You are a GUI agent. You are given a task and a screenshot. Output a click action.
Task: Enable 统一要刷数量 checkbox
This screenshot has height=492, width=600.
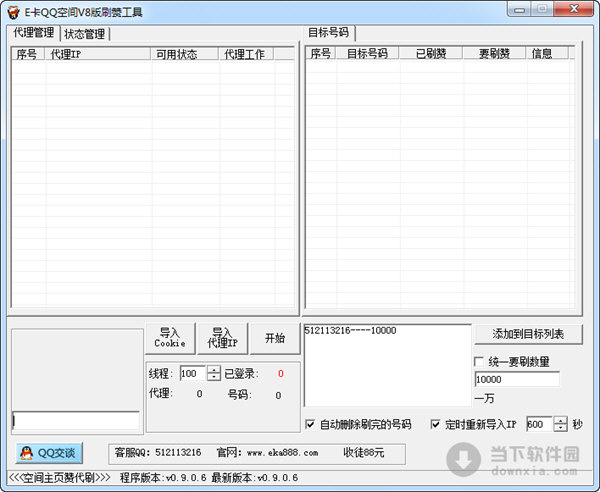tap(478, 362)
